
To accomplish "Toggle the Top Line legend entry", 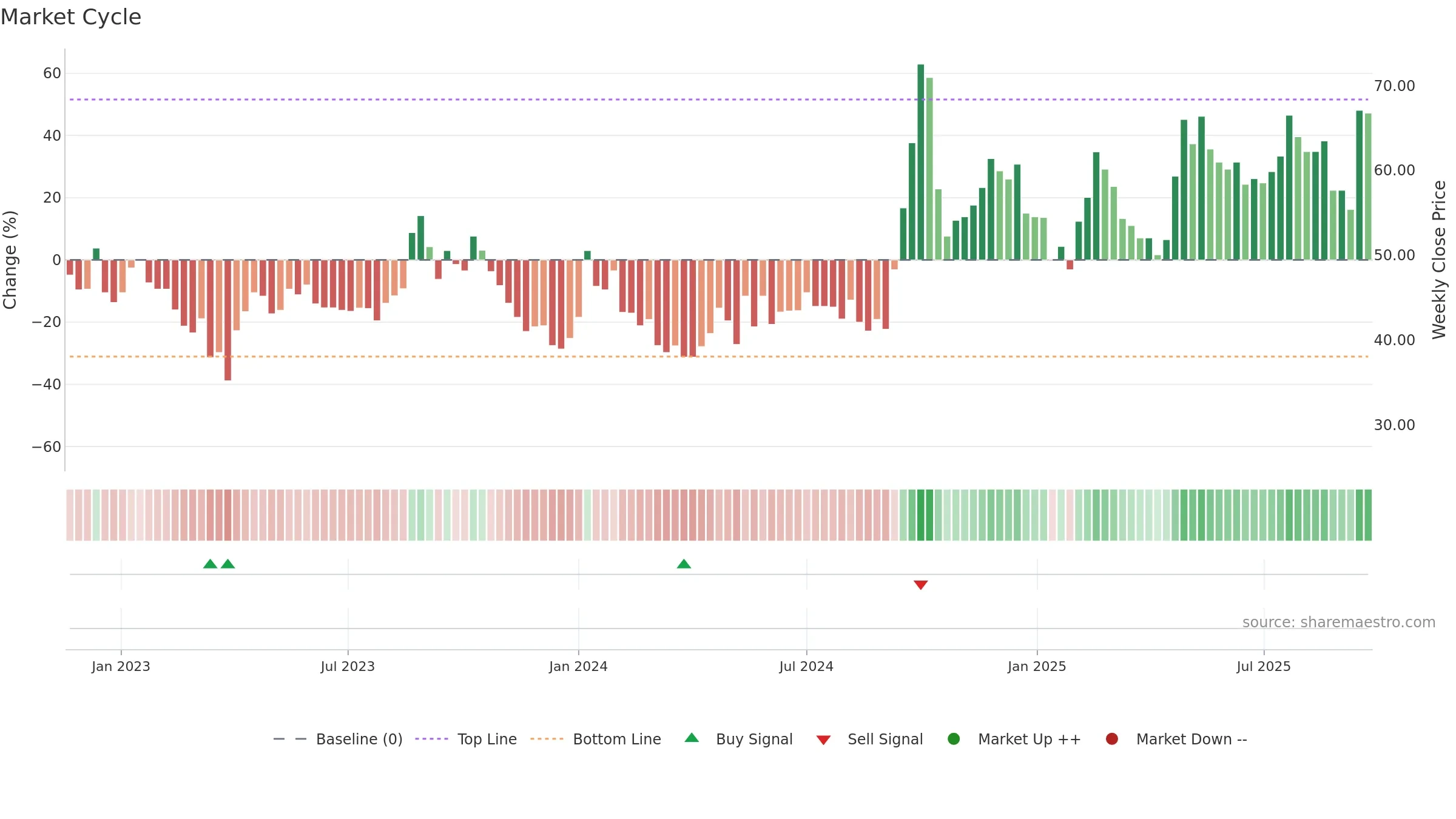I will point(466,739).
